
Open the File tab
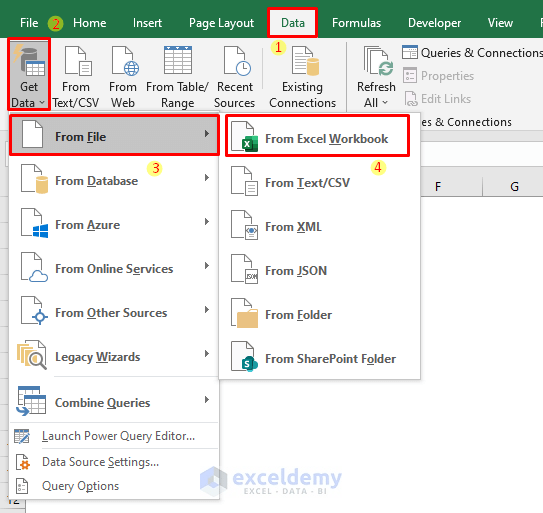pos(29,23)
